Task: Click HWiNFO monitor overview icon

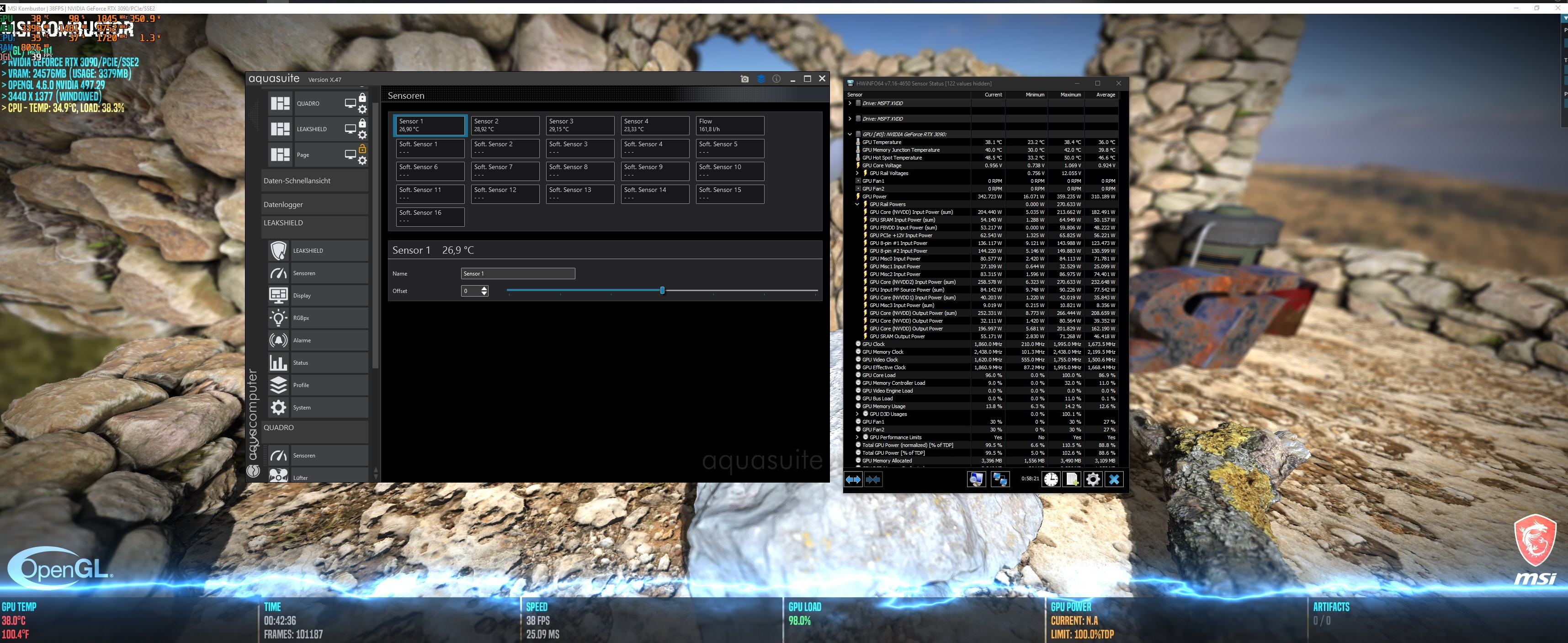Action: click(x=976, y=479)
